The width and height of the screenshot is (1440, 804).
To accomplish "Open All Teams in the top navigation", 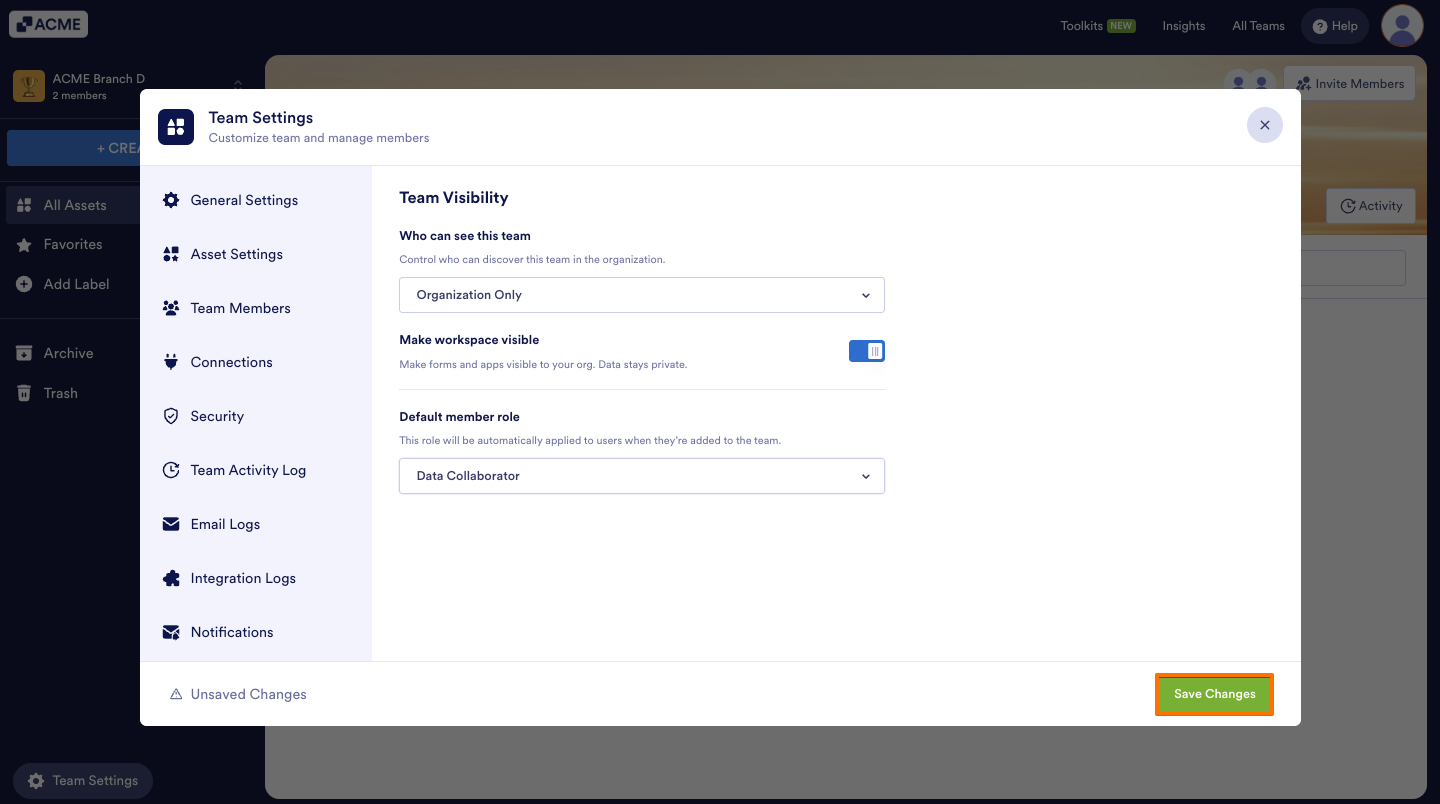I will click(1258, 26).
